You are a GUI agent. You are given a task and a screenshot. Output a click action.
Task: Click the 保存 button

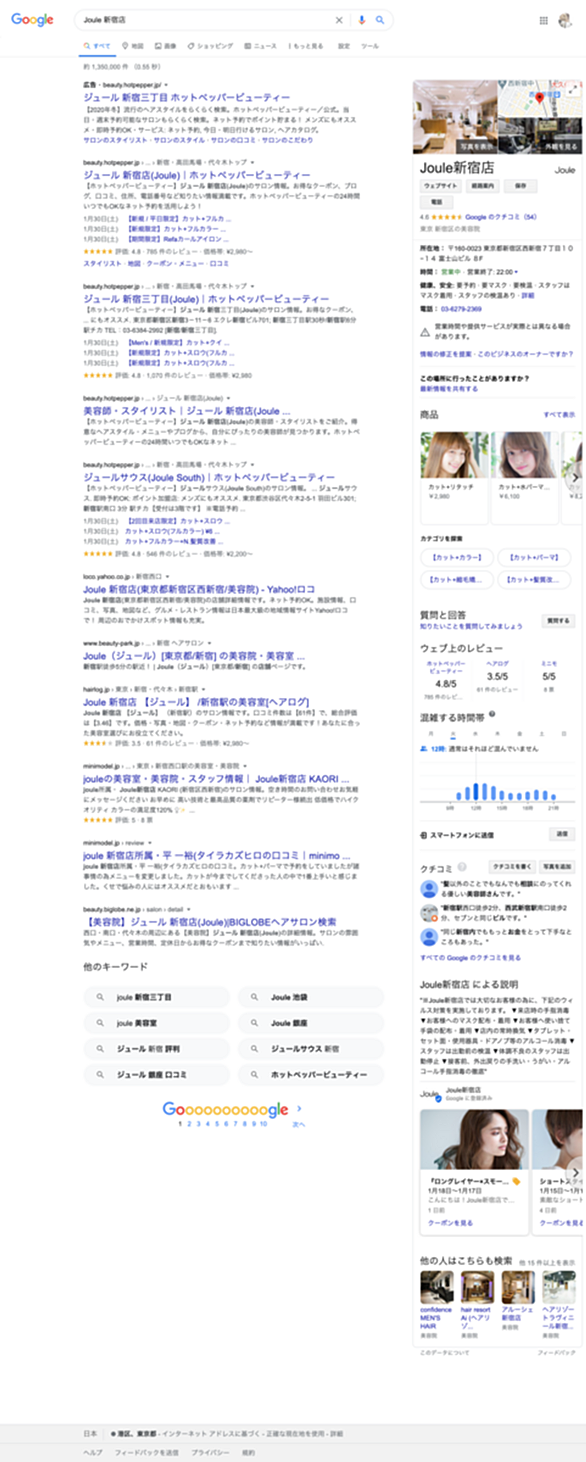coord(521,186)
